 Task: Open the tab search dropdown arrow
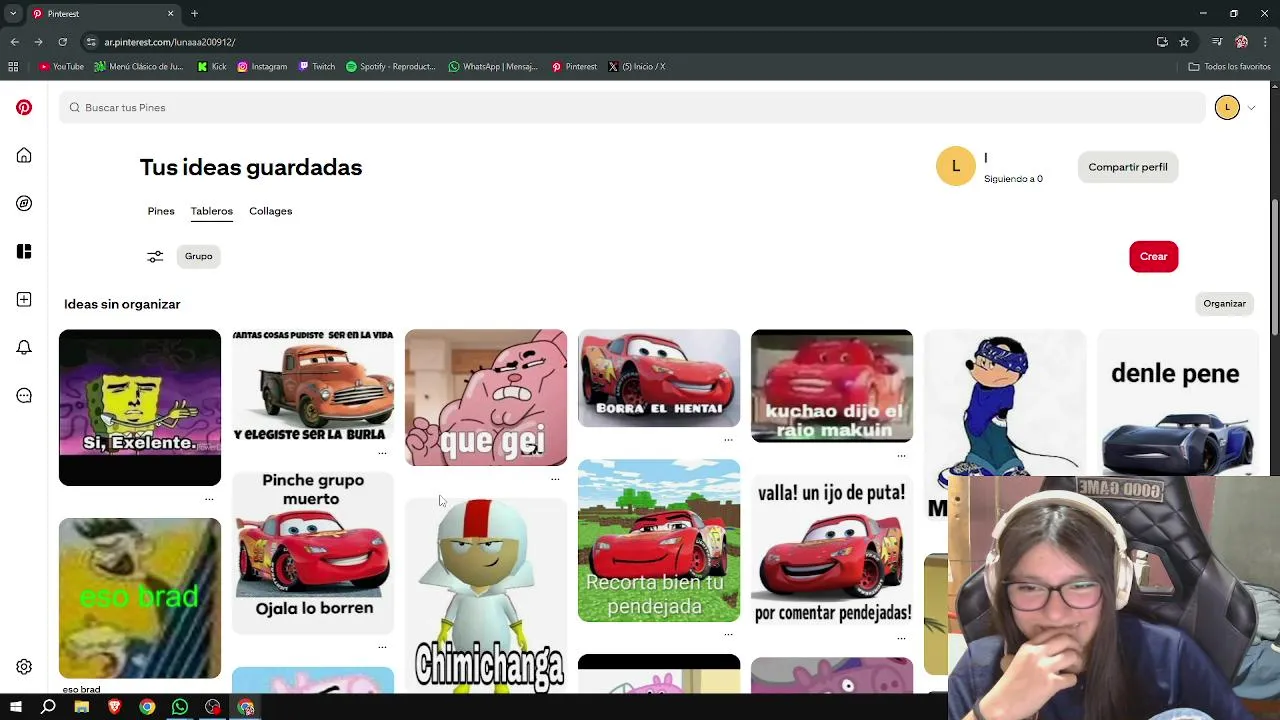coord(12,14)
